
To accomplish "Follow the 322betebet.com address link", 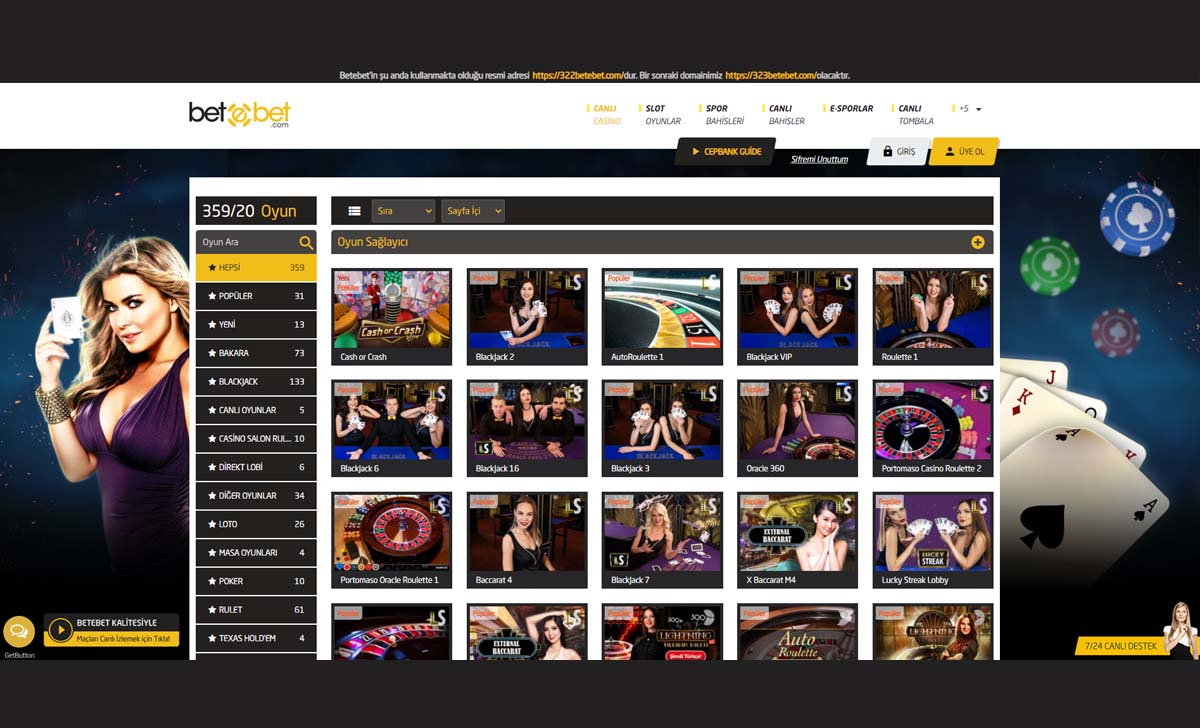I will (578, 75).
